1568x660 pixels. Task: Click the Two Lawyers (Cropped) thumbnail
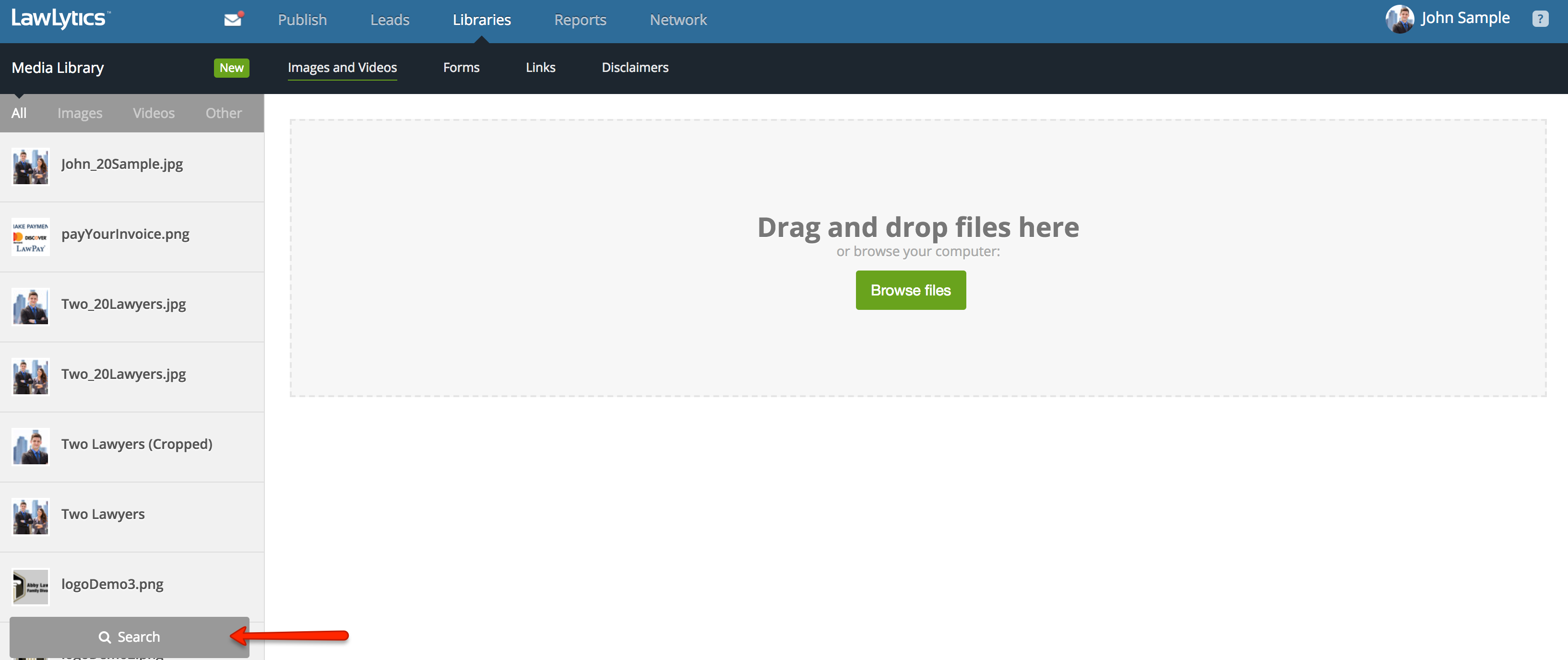[30, 447]
